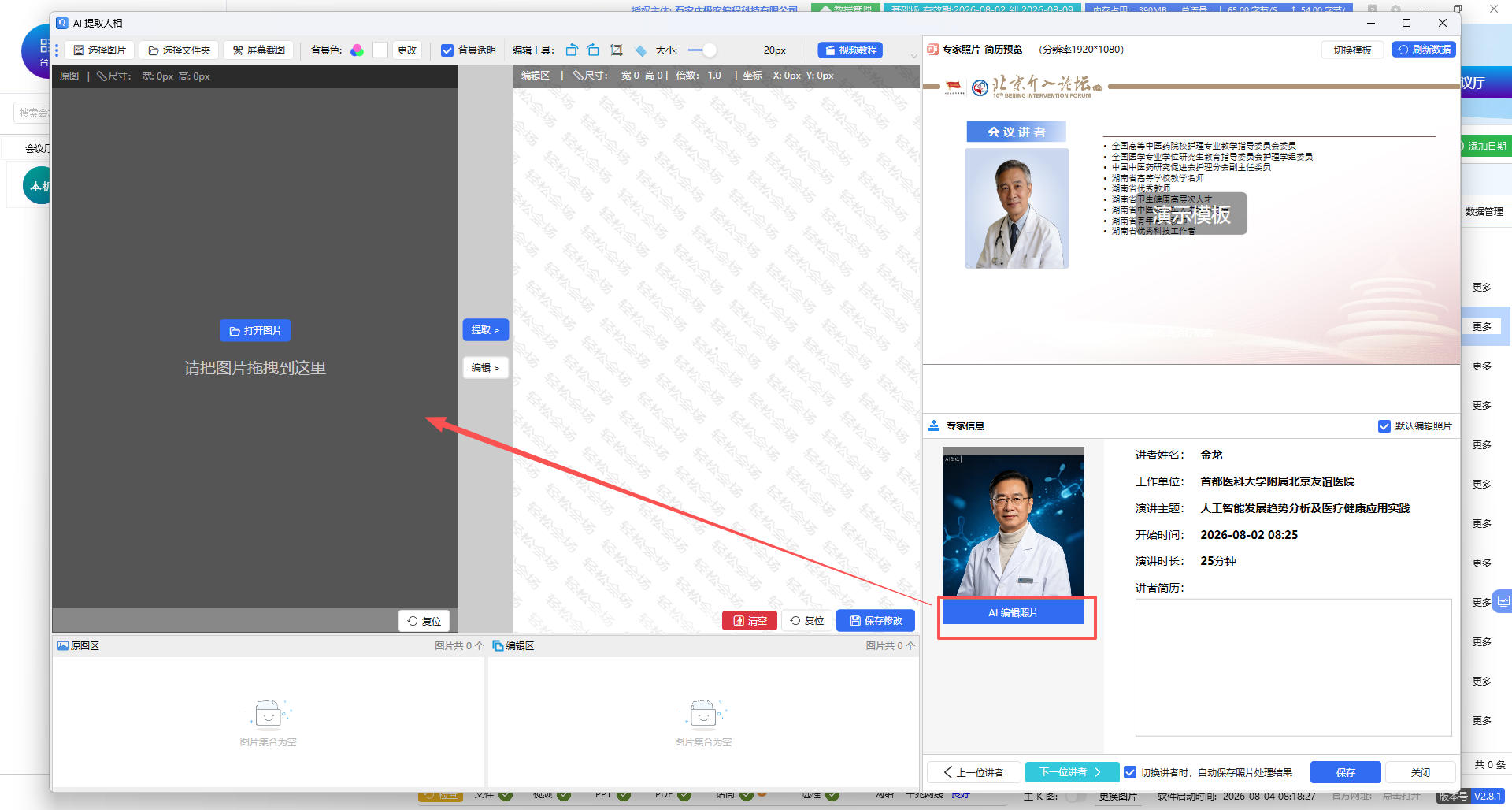The image size is (1512, 810).
Task: Go to 上一位讲者 previous speaker
Action: 973,773
